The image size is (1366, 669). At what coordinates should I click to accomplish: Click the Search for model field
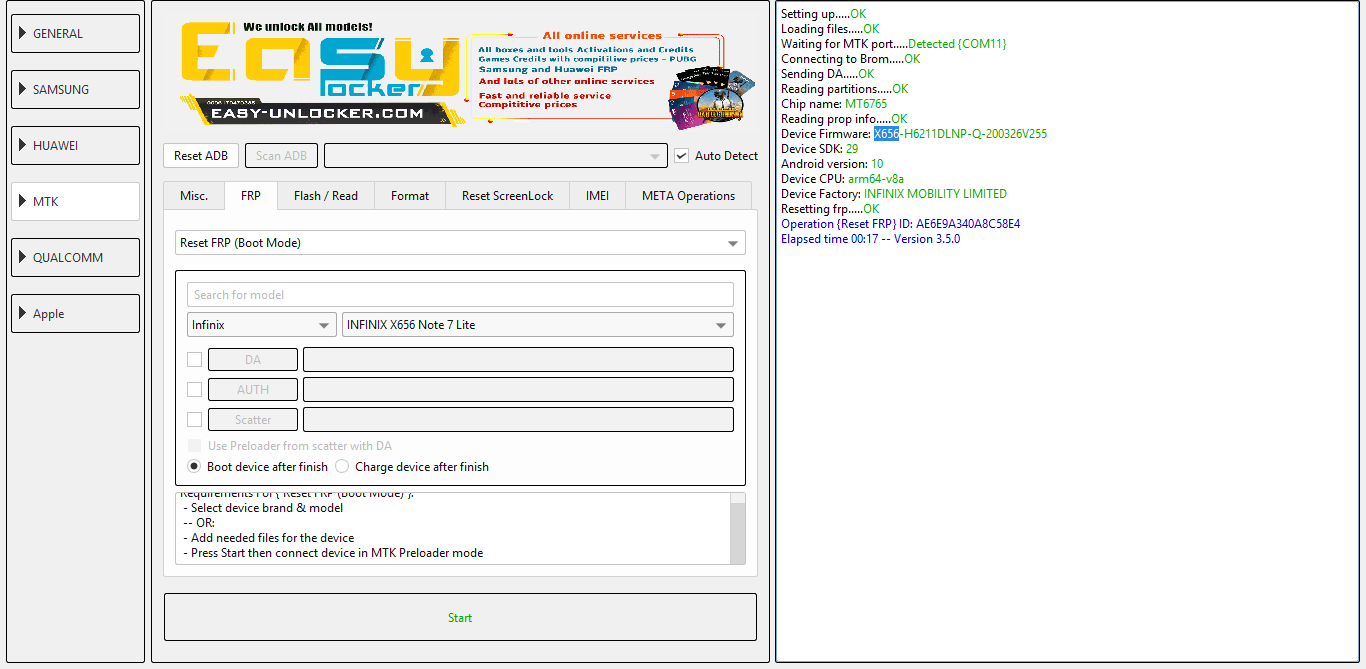point(460,294)
